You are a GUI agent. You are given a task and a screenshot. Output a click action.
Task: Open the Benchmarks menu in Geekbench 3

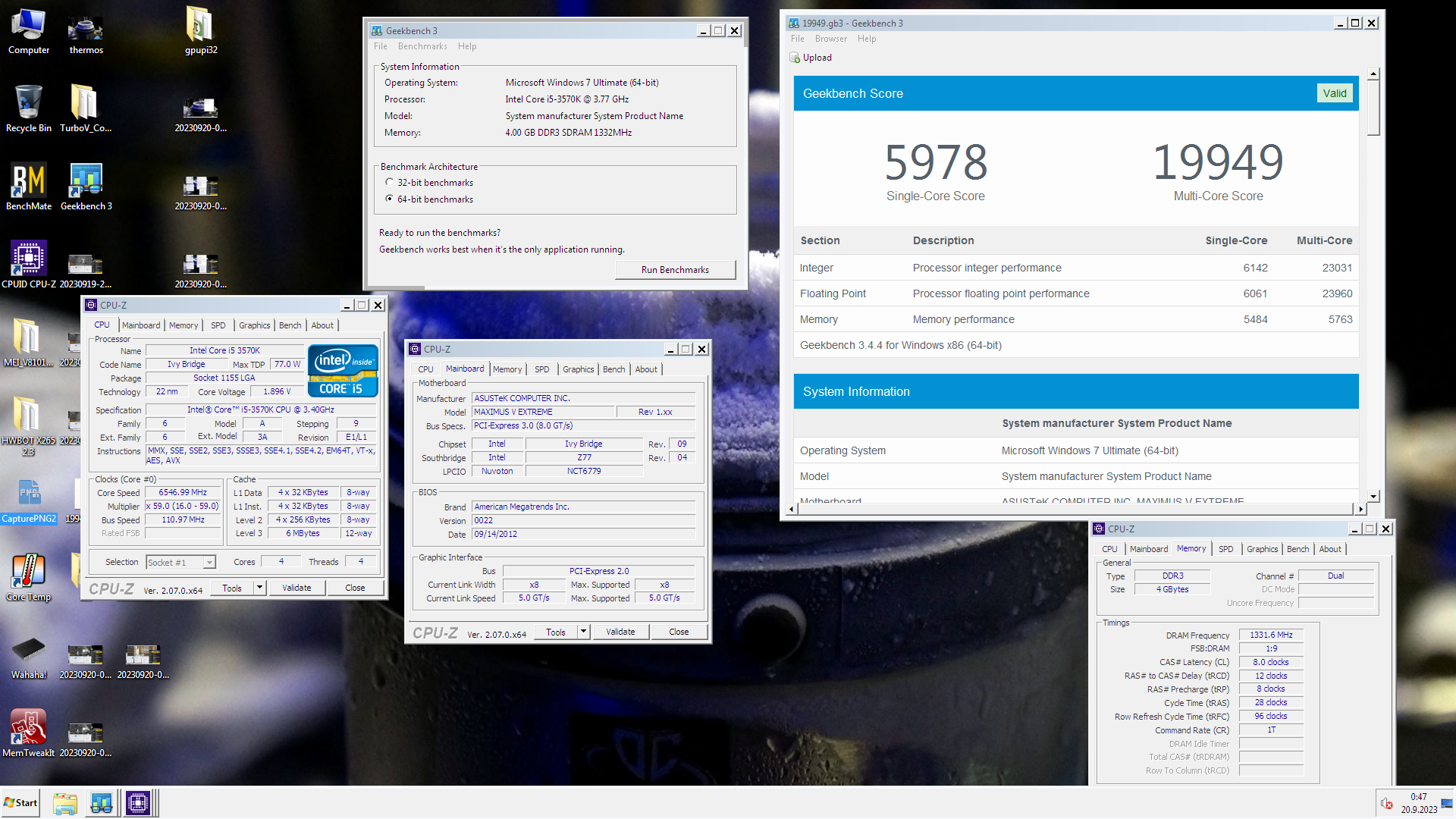[x=422, y=46]
